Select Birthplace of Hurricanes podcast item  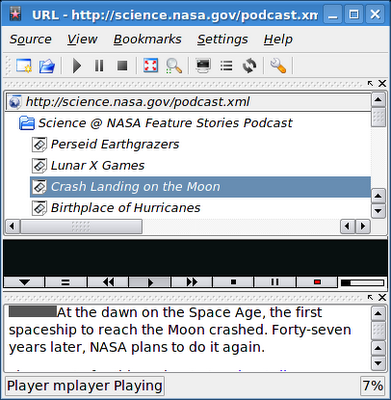pos(125,208)
